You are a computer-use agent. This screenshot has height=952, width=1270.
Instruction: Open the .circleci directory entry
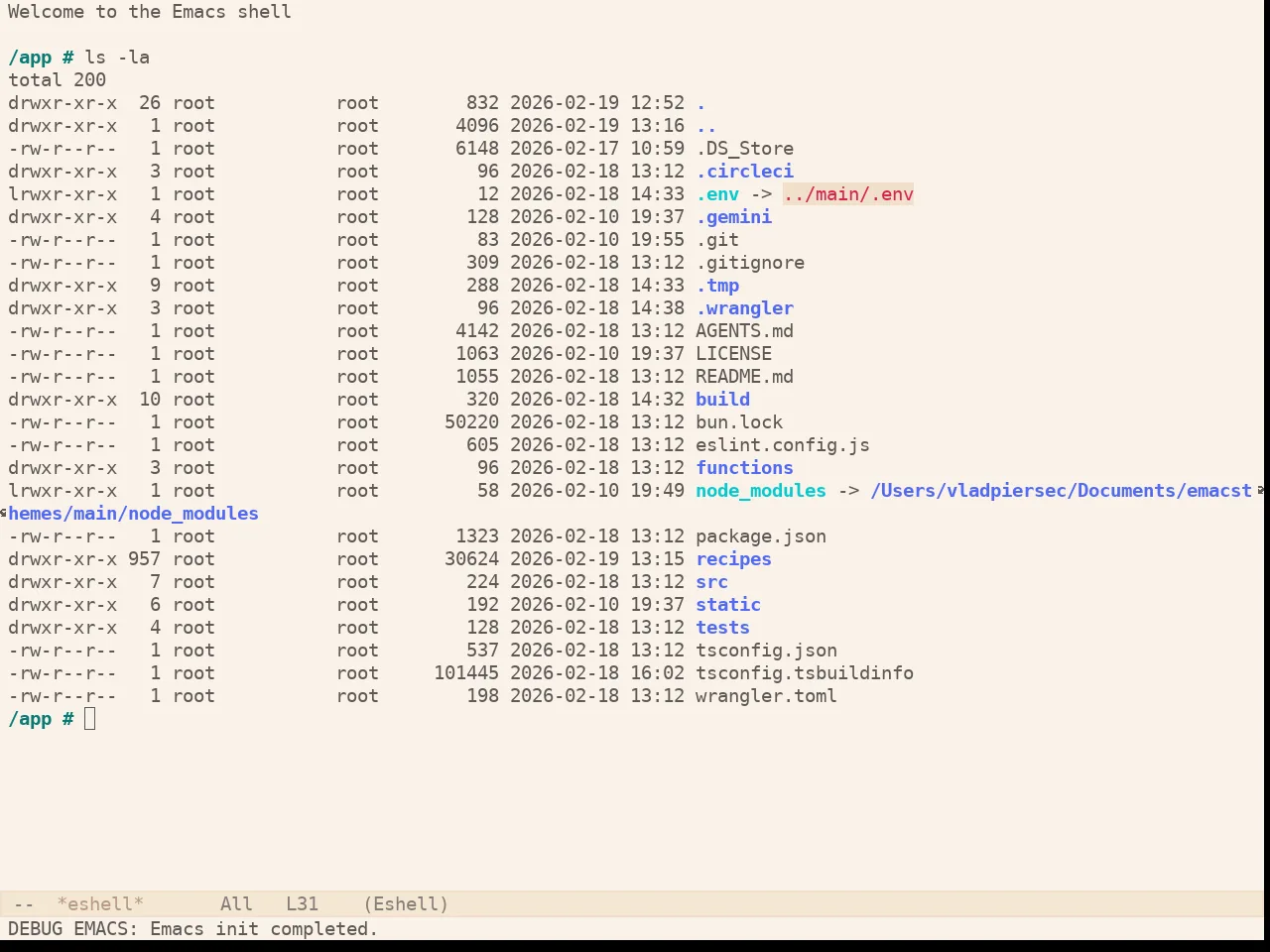(744, 172)
